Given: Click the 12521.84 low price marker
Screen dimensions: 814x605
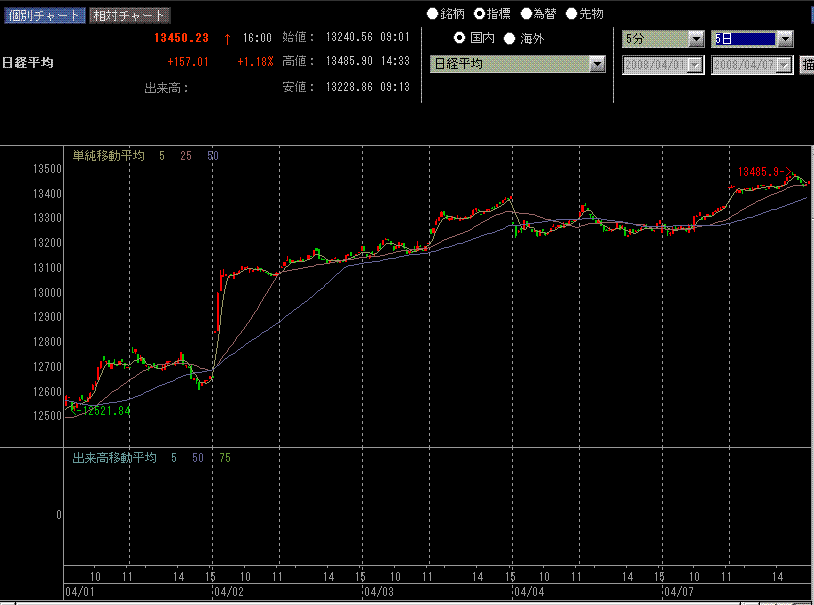Looking at the screenshot, I should coord(107,411).
